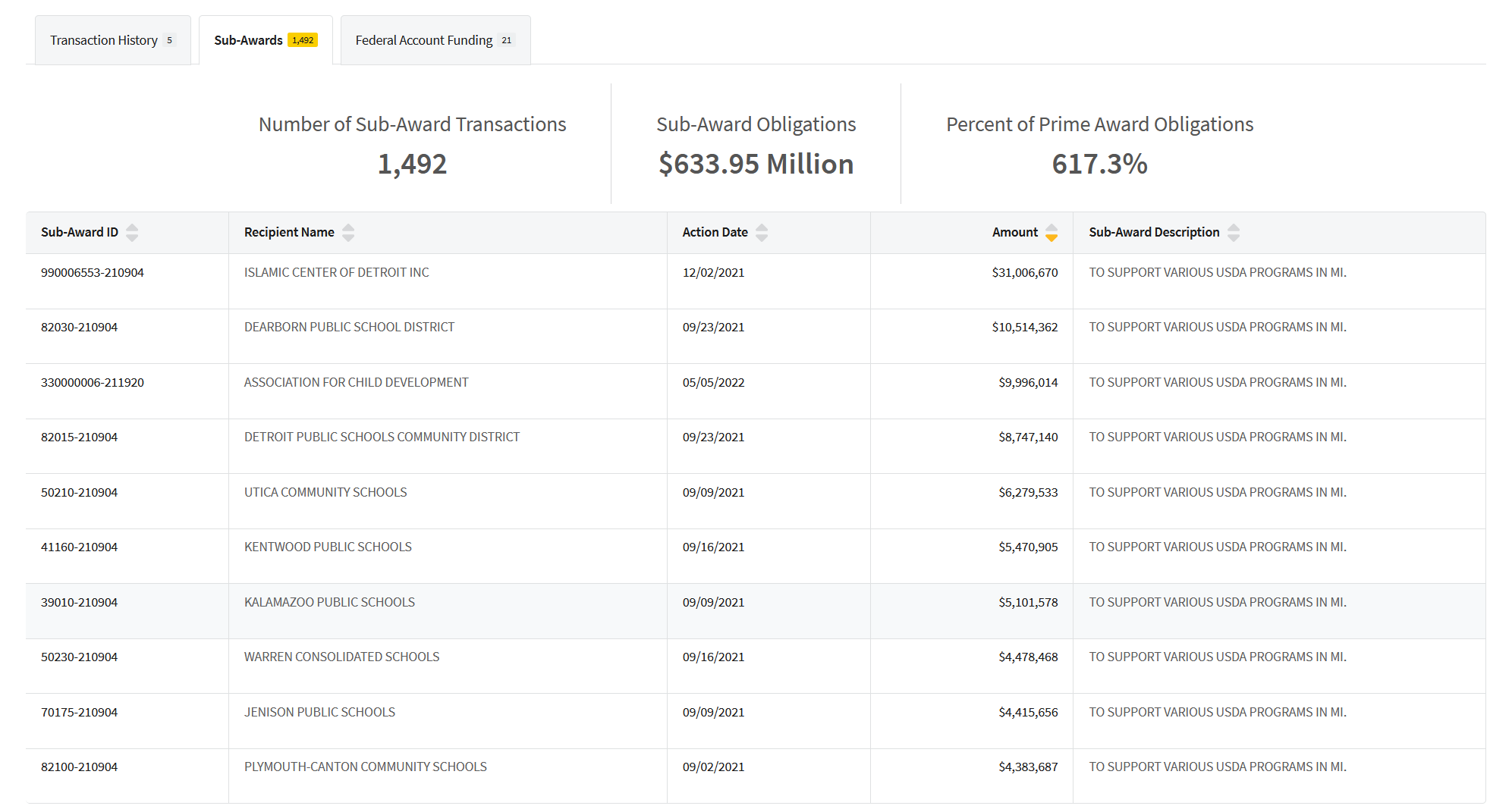
Task: Select sub-award ID 990006553-210904
Action: point(93,272)
